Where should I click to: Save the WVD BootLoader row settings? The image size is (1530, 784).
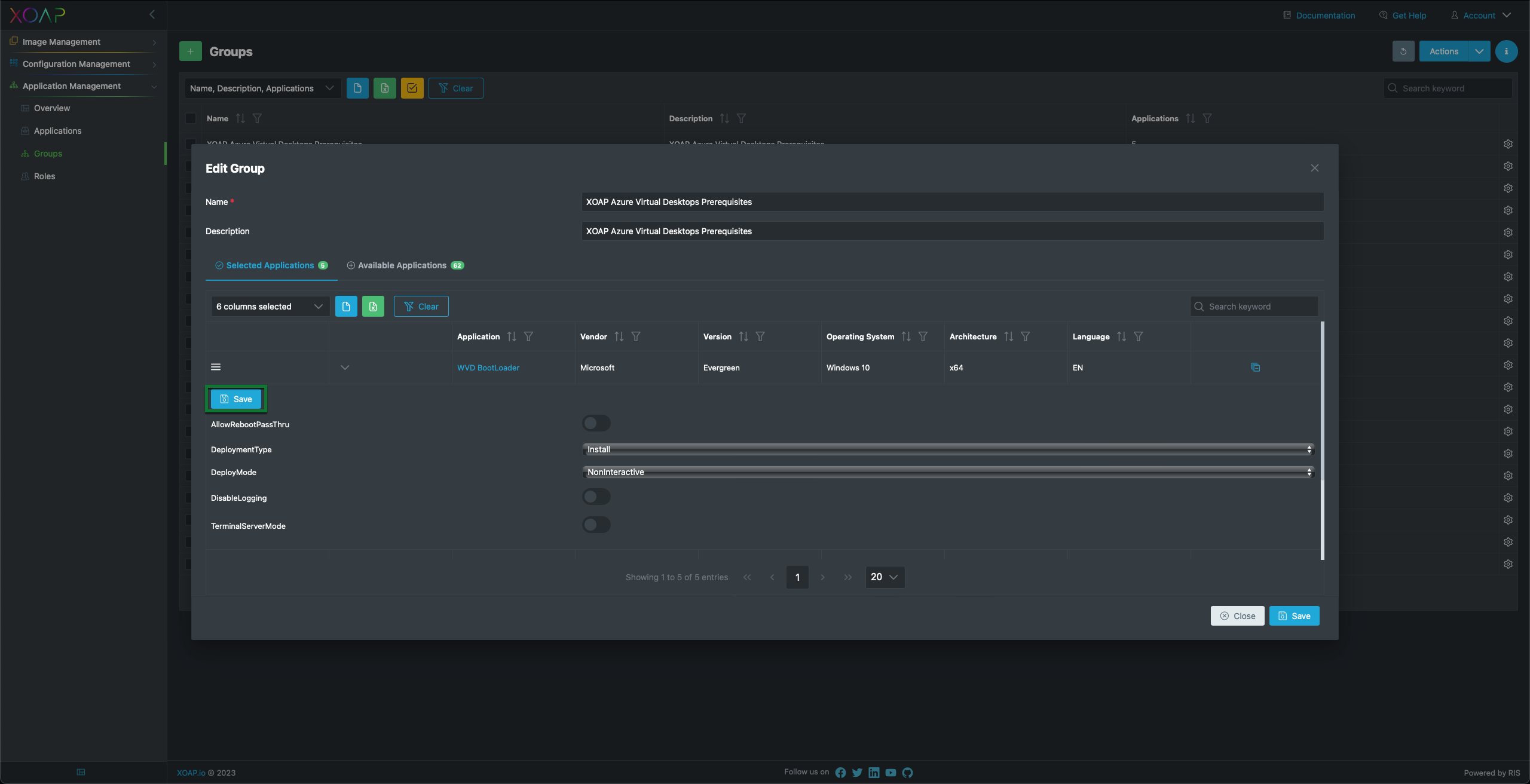coord(236,399)
